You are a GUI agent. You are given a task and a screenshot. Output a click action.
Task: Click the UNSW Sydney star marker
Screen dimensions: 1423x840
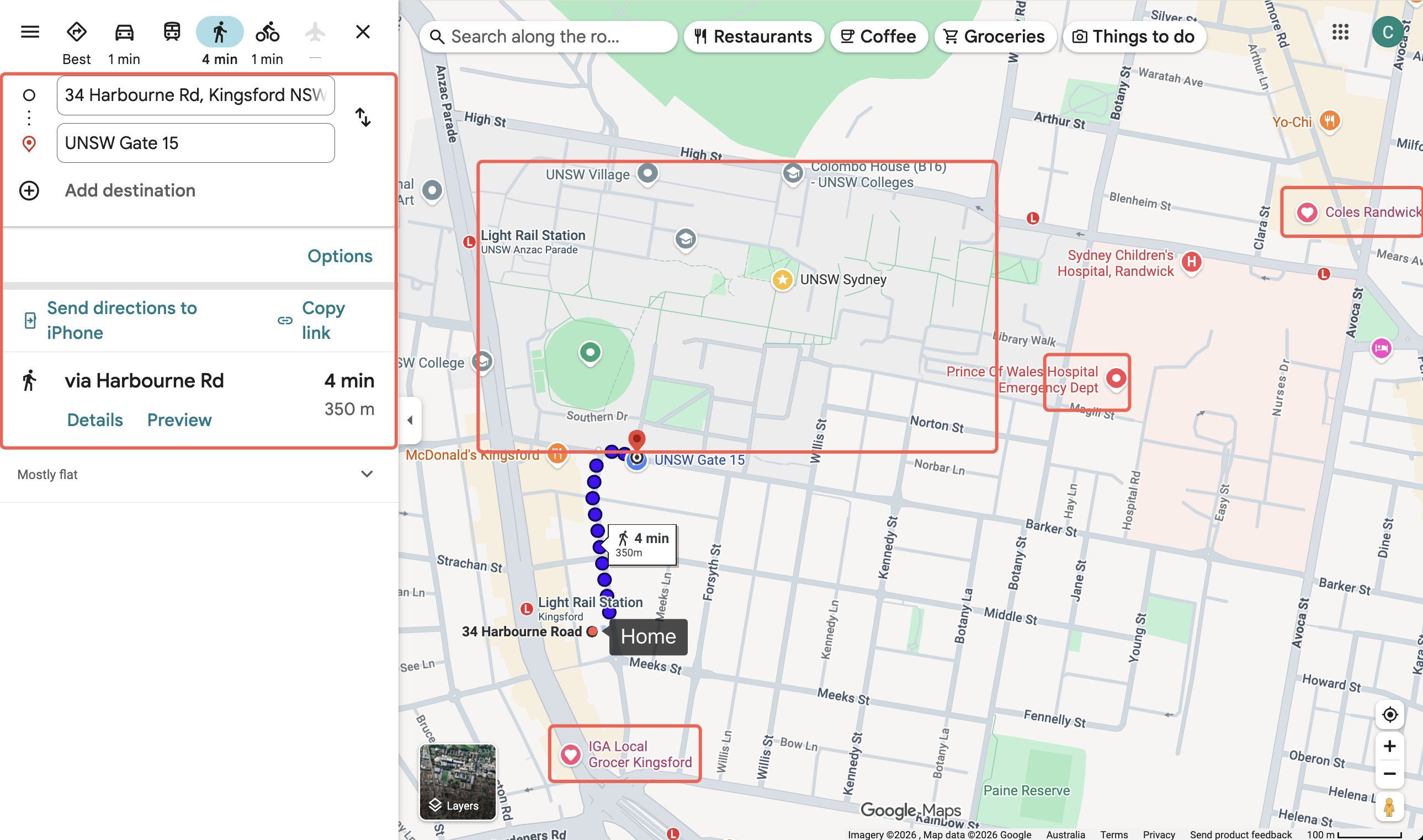click(x=782, y=279)
